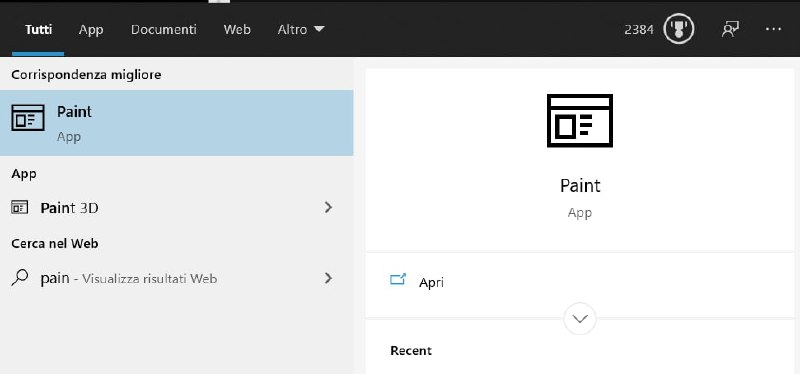Click the Paint app icon in best match
This screenshot has width=800, height=374.
(x=28, y=118)
